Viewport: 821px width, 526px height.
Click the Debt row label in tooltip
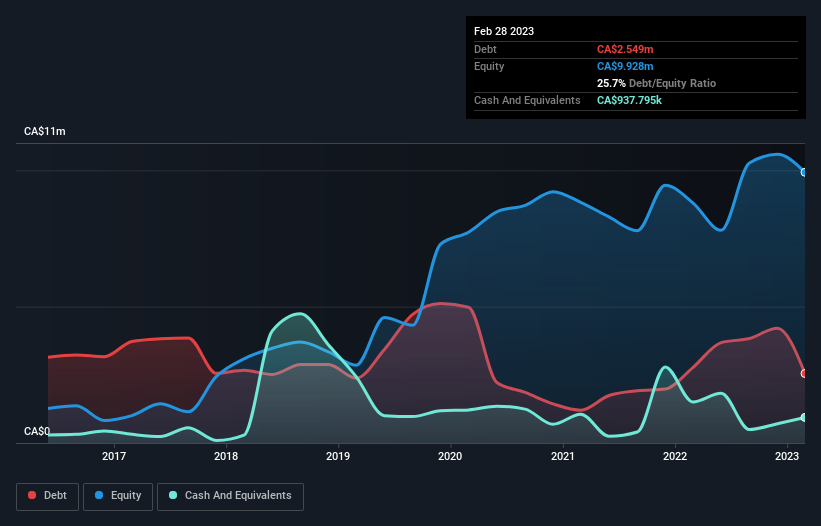click(485, 49)
